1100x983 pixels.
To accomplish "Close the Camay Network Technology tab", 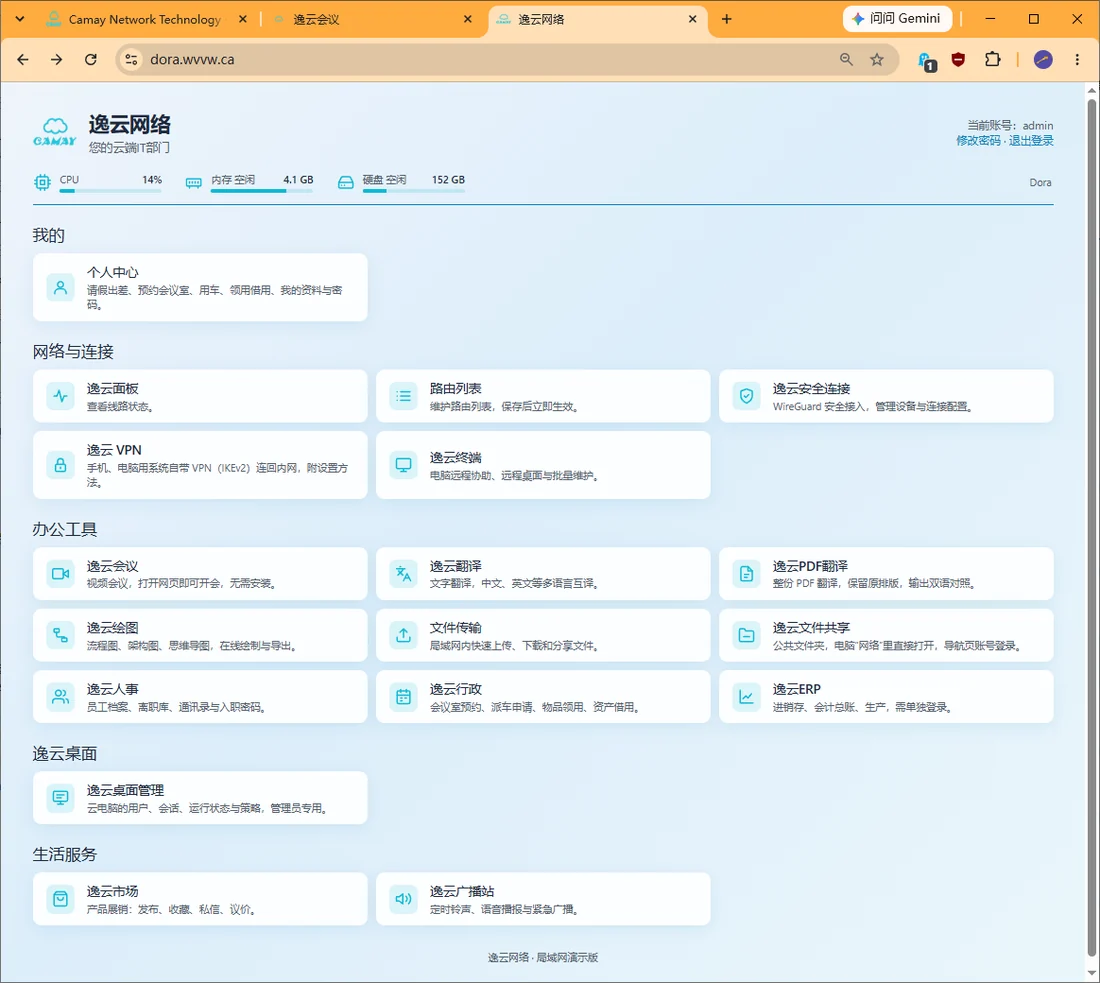I will click(243, 20).
